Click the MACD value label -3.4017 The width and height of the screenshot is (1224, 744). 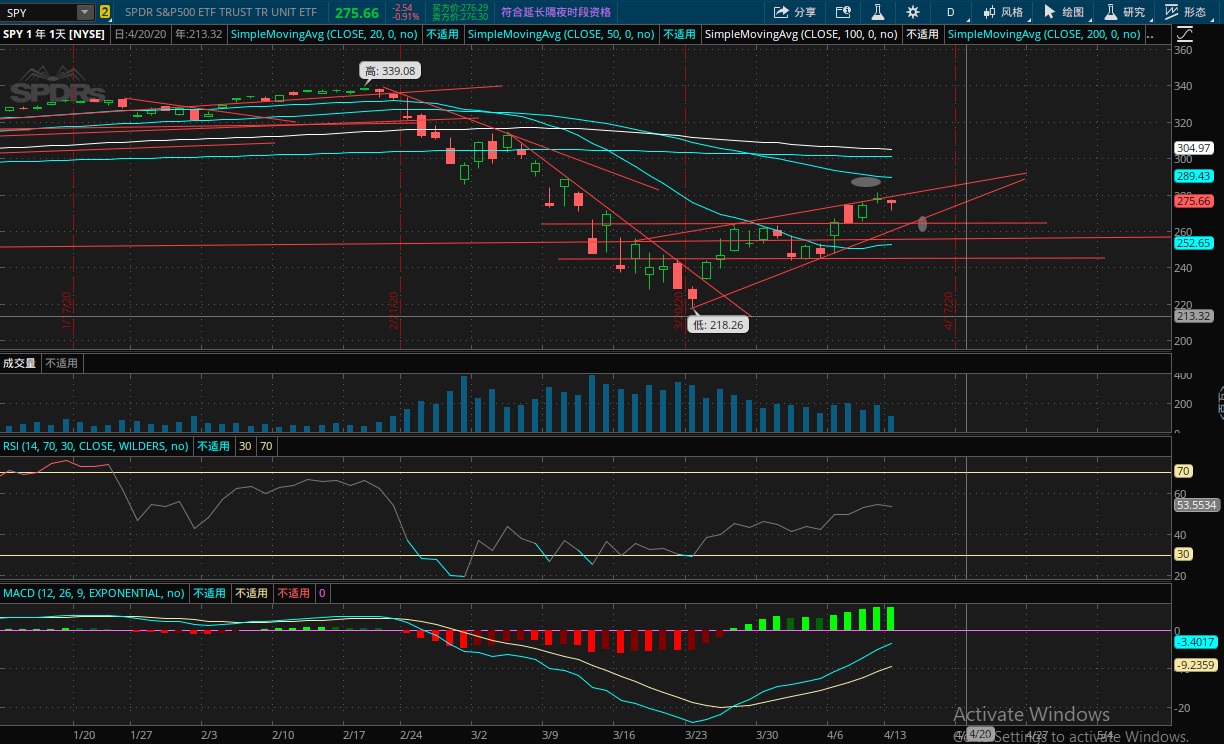pyautogui.click(x=1196, y=642)
